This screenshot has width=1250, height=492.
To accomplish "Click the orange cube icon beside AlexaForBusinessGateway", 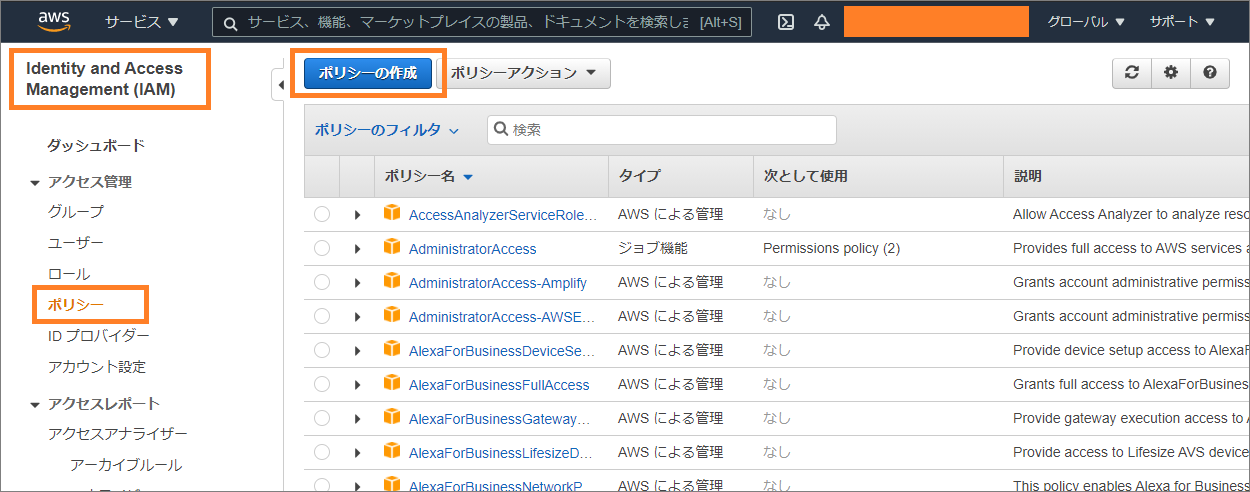I will [x=392, y=418].
